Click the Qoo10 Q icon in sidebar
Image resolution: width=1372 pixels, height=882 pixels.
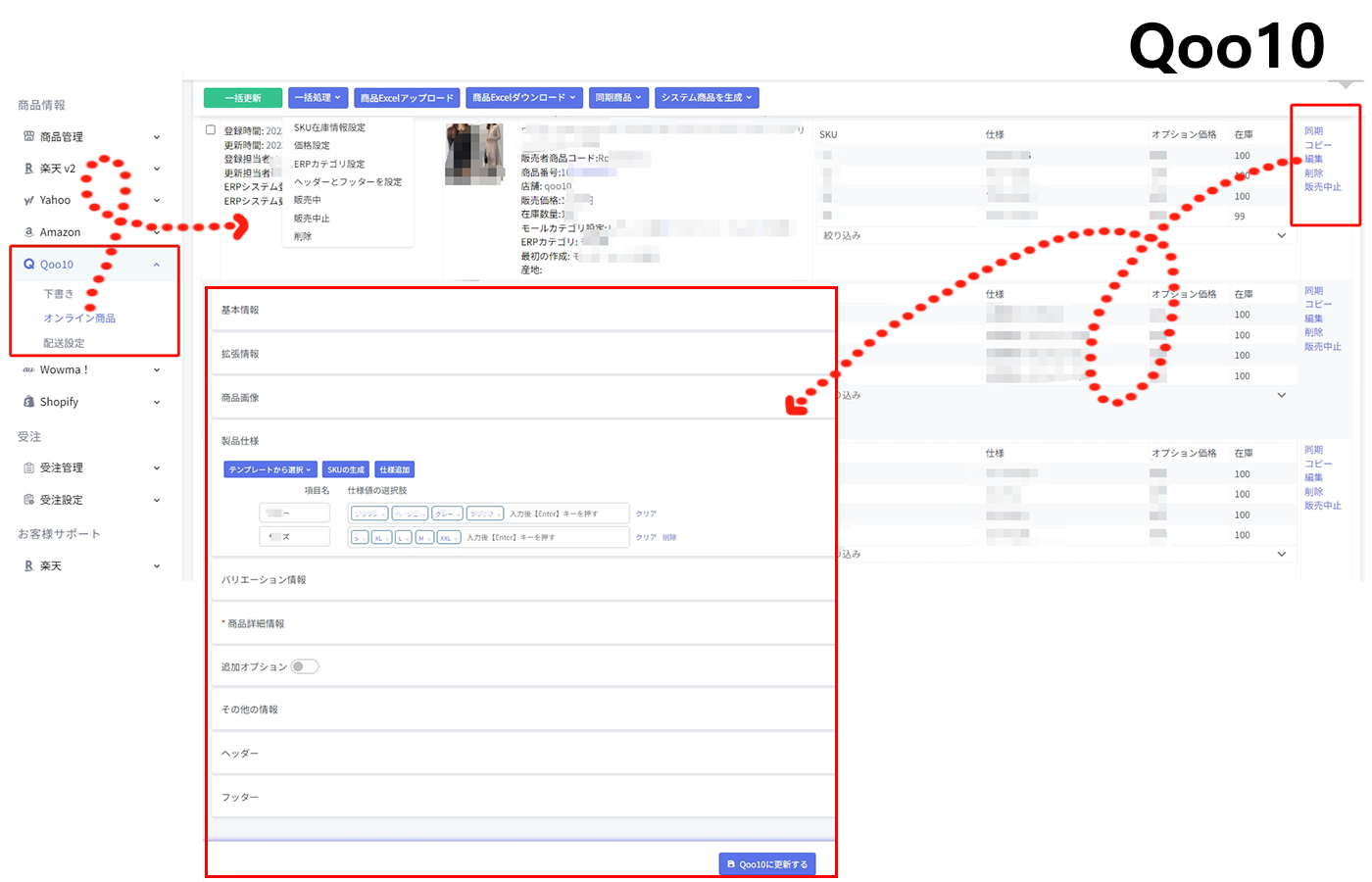[28, 265]
